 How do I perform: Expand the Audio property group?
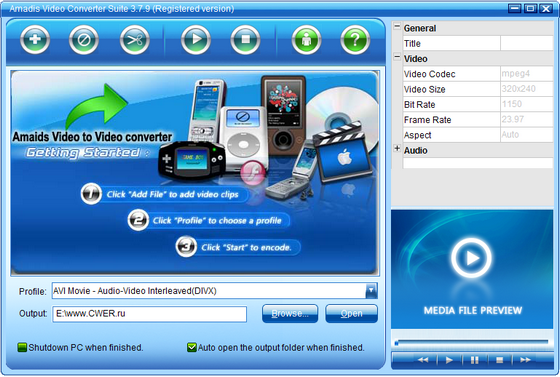click(397, 148)
